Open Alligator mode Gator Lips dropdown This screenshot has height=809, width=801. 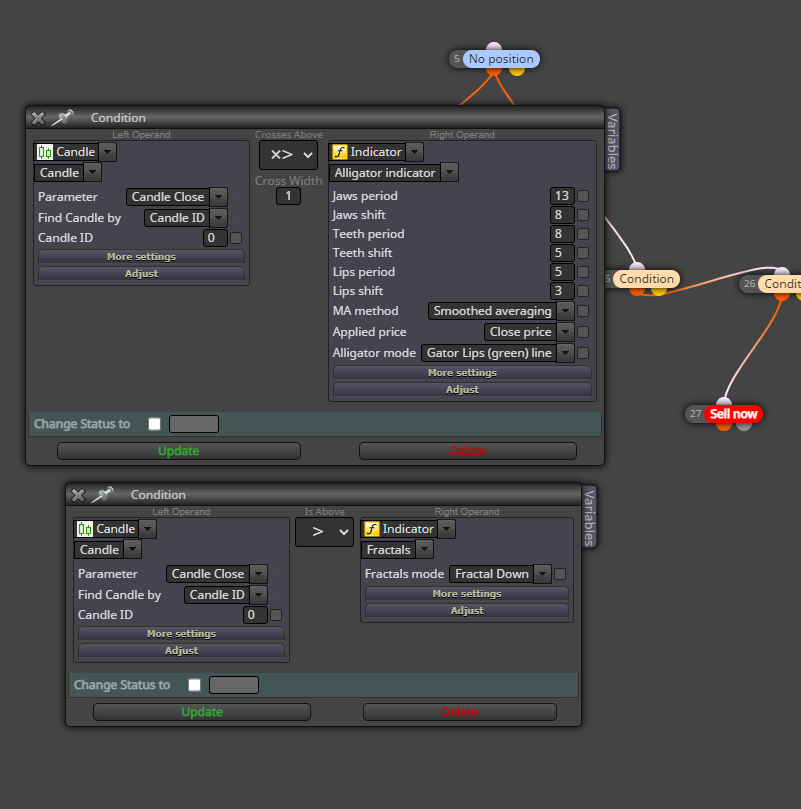click(566, 353)
